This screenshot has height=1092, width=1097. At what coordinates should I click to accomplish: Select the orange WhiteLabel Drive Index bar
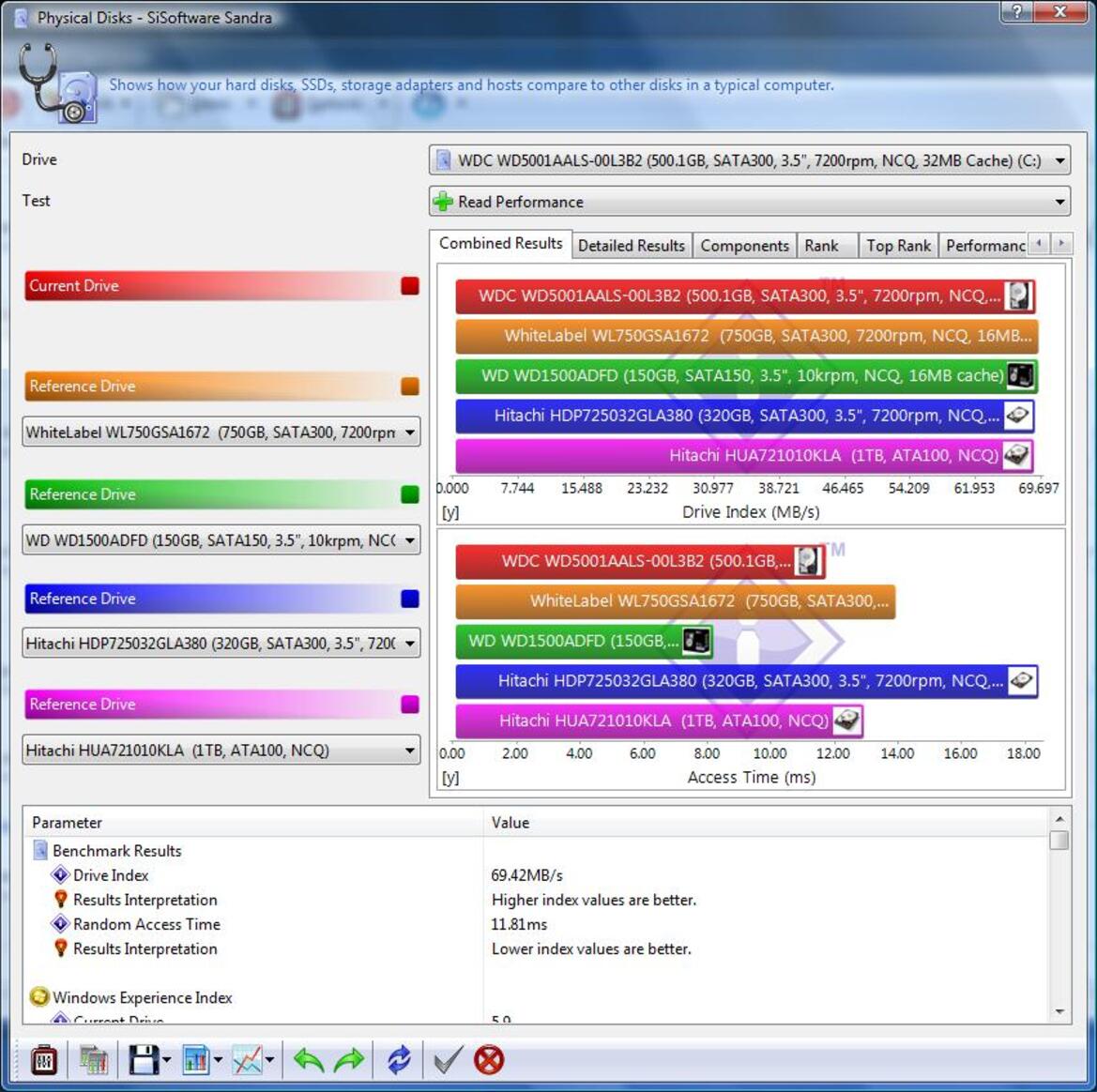tap(746, 336)
